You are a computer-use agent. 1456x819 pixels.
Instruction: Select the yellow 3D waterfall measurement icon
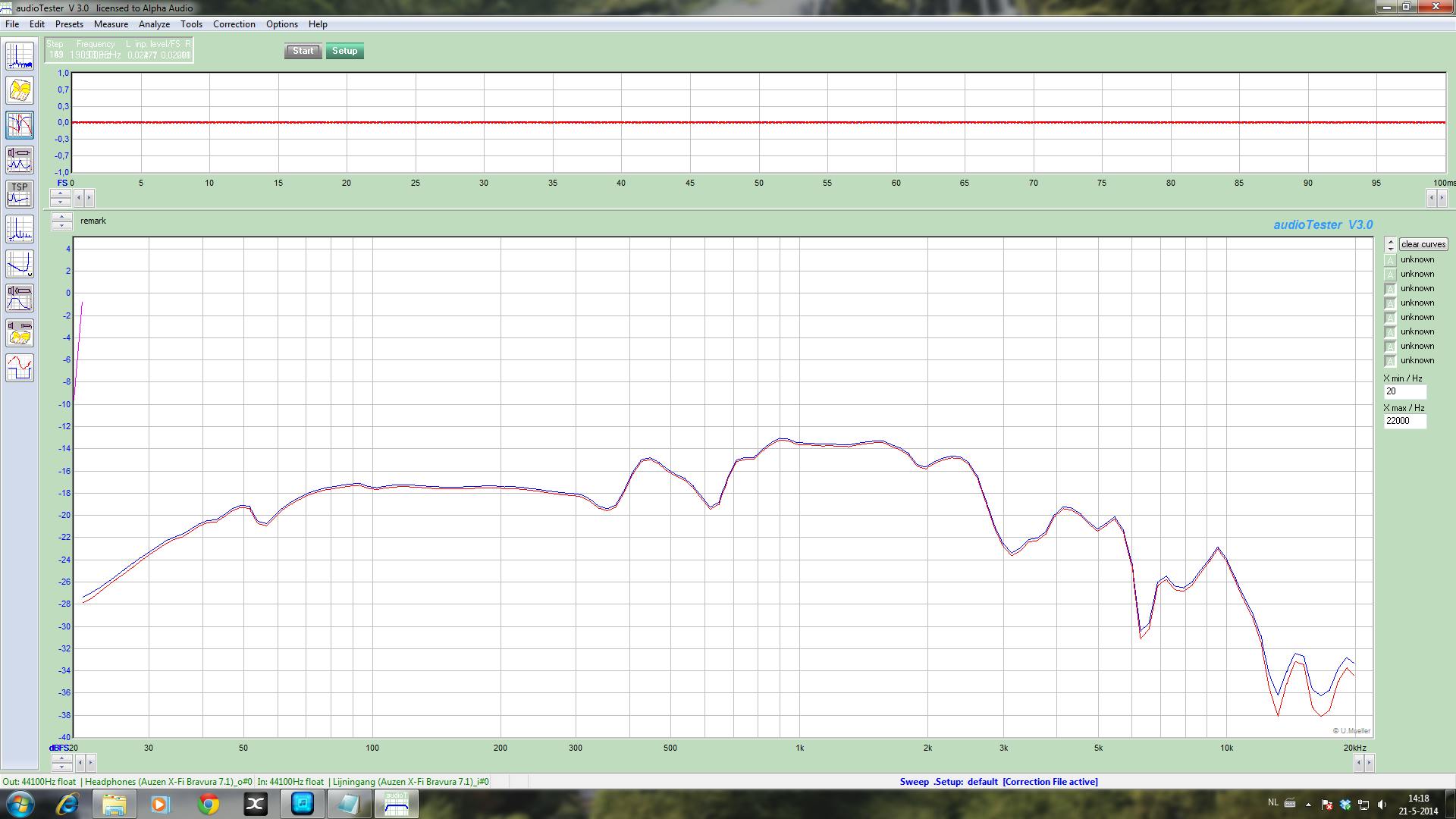20,91
